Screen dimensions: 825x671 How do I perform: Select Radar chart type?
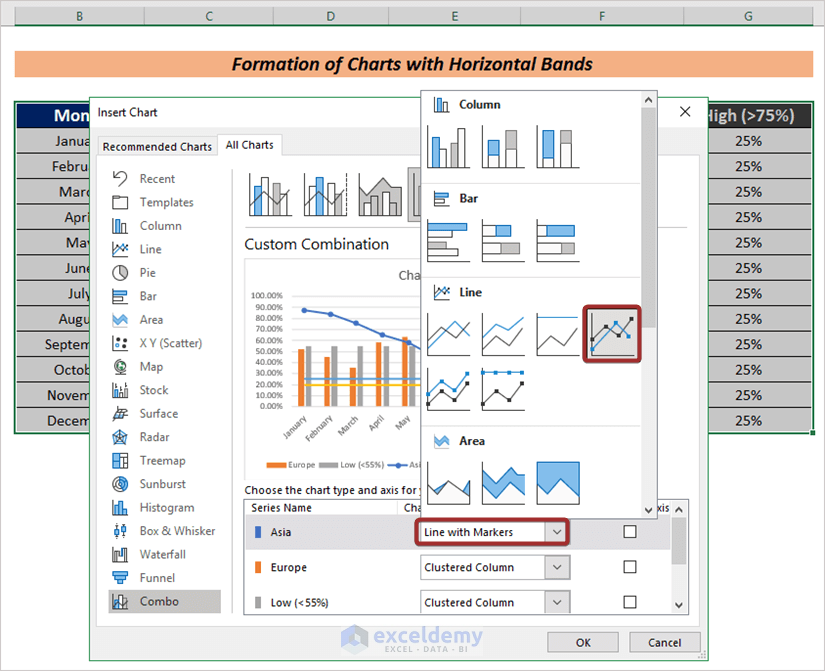pos(165,437)
